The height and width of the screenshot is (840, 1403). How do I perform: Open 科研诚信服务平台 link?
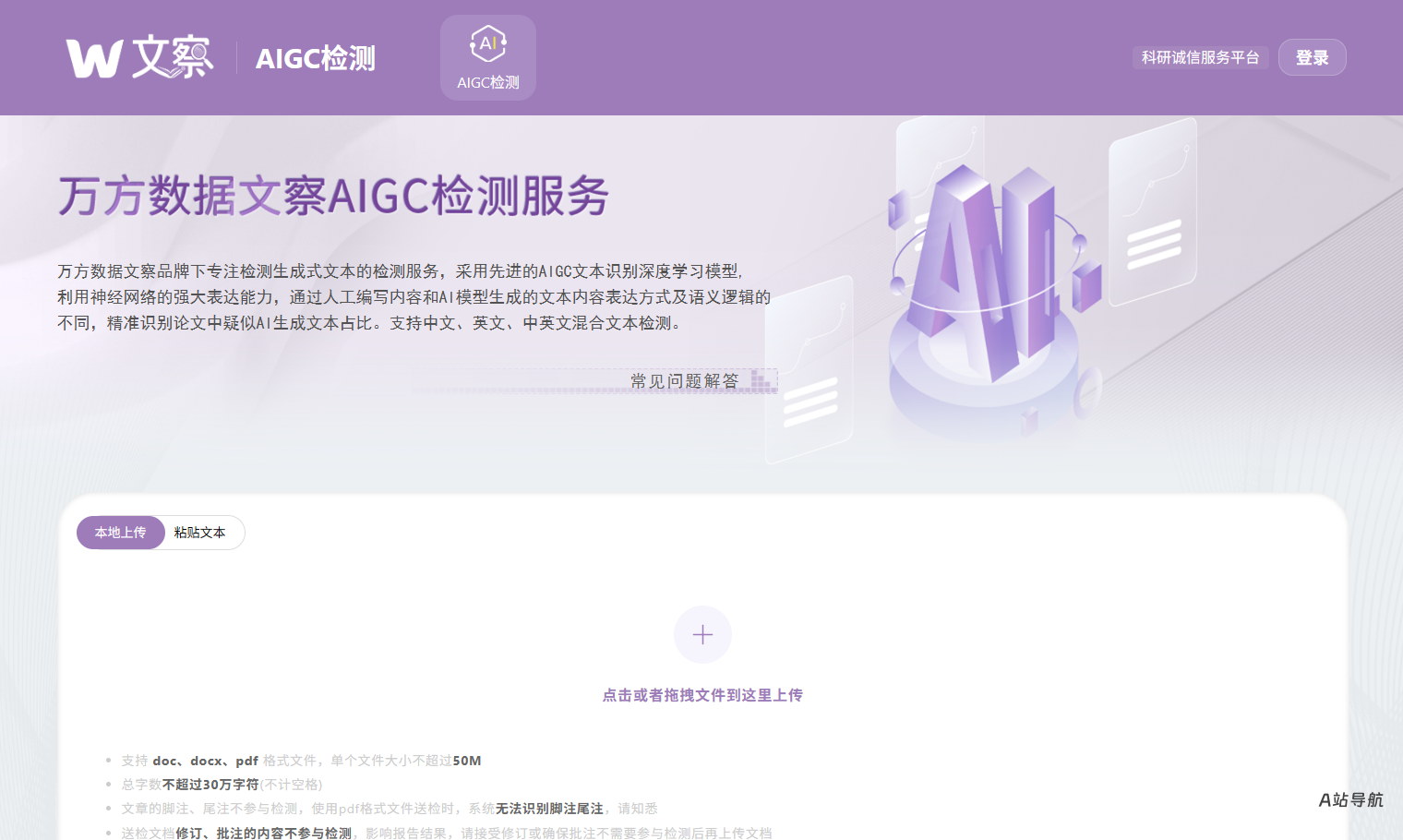(1200, 57)
